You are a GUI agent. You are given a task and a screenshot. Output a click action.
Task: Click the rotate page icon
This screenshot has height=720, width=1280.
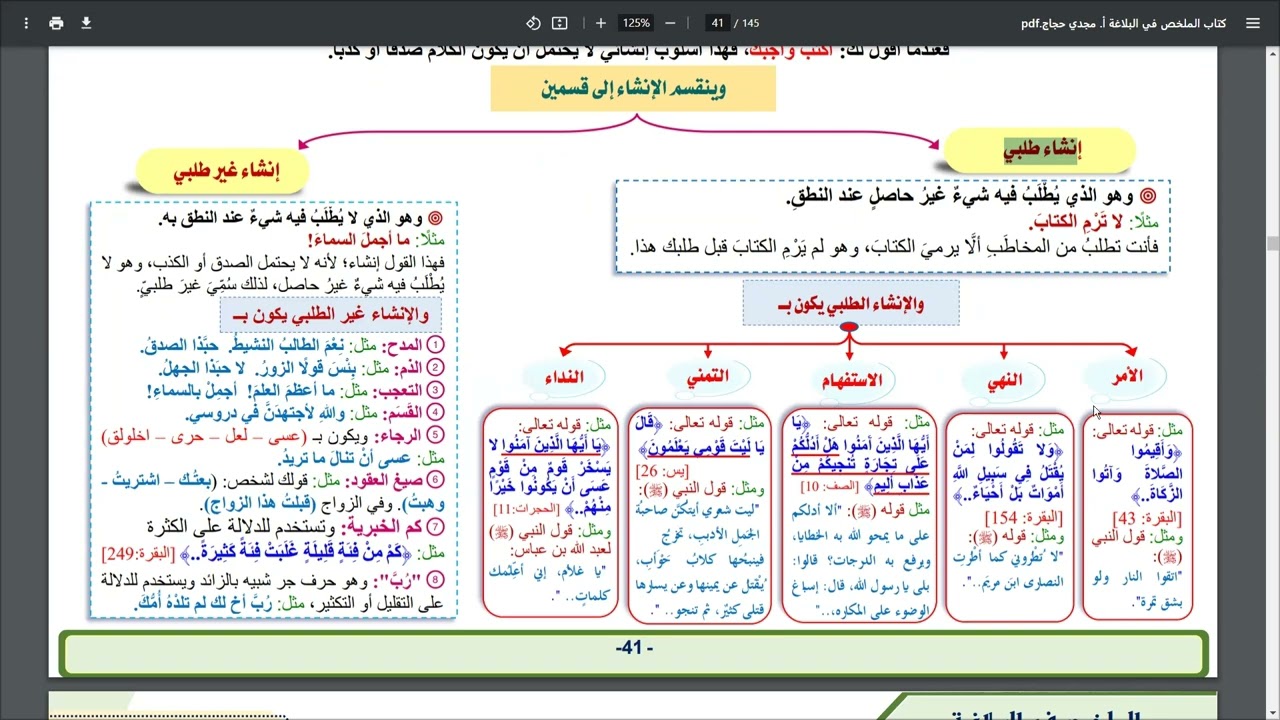click(533, 23)
